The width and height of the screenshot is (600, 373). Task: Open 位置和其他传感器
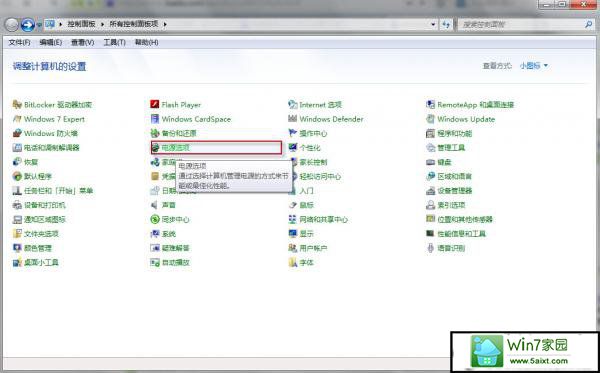[x=459, y=220]
